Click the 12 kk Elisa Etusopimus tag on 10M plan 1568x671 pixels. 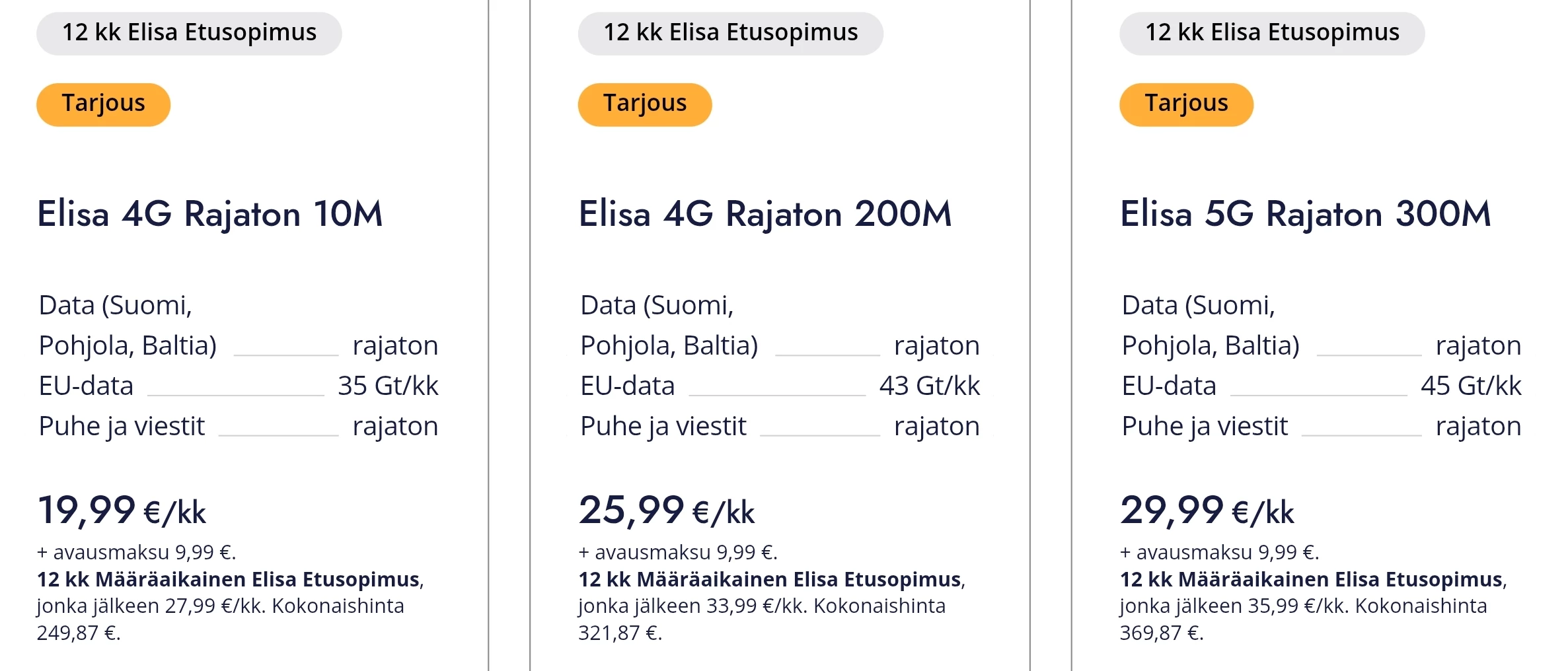point(189,33)
